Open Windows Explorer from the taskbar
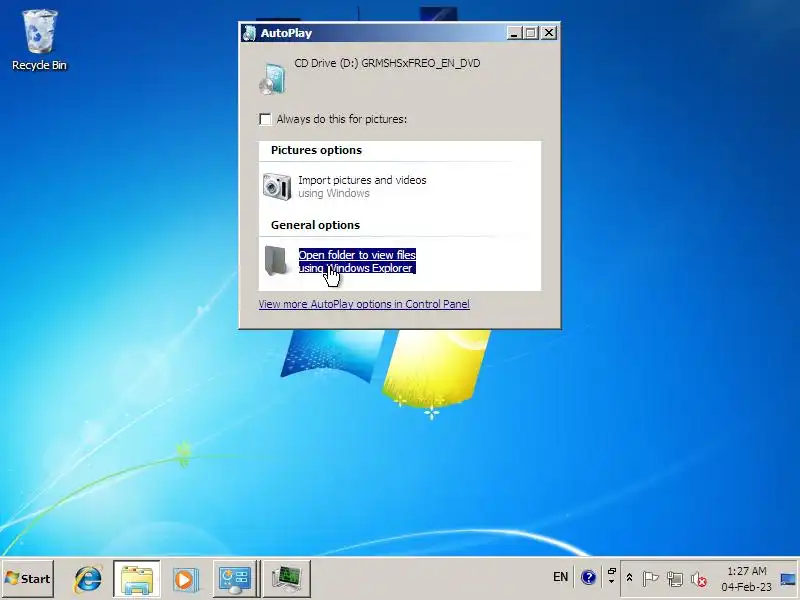This screenshot has width=800, height=600. point(137,579)
